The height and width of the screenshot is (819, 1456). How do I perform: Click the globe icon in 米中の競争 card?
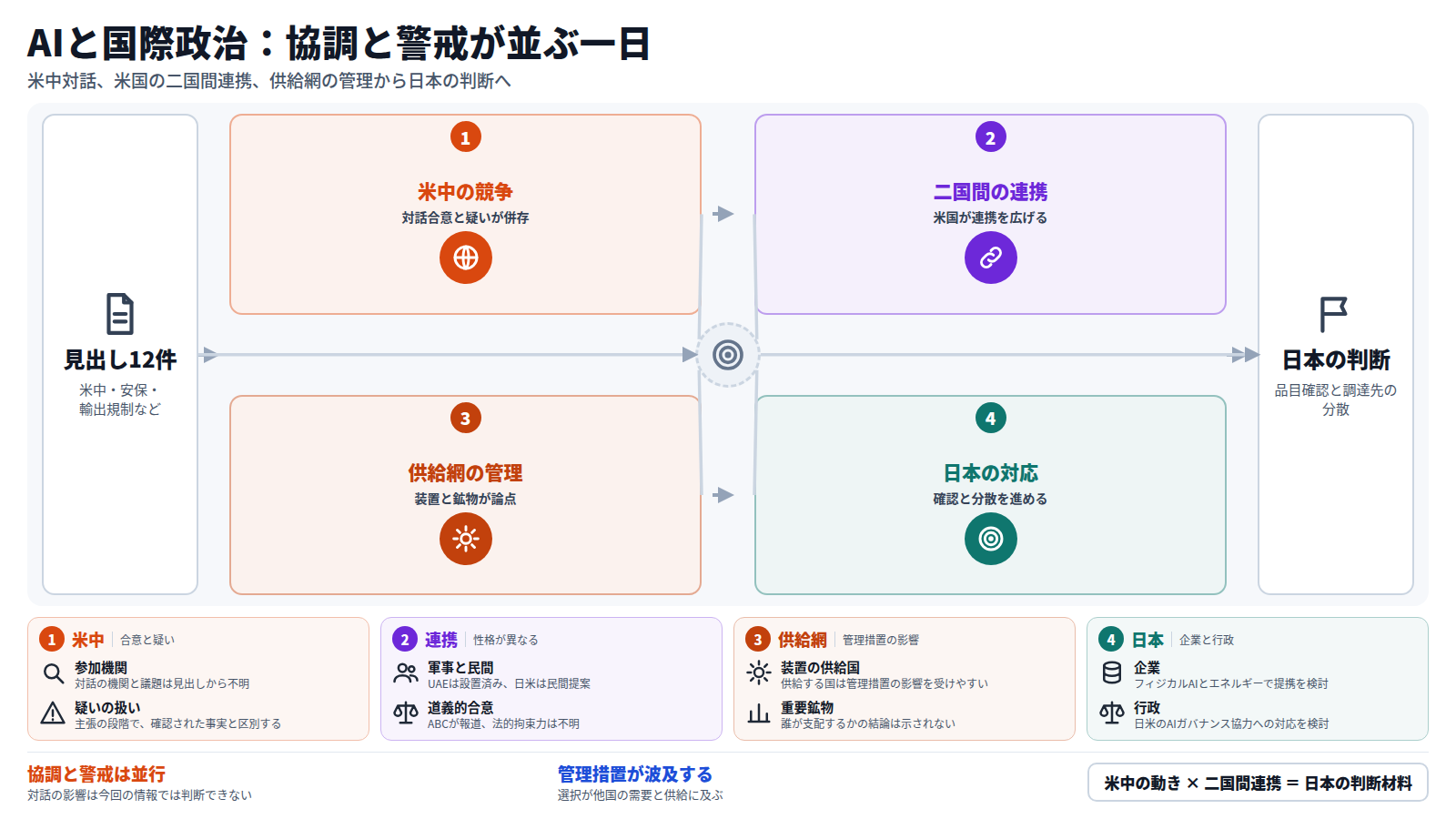[466, 258]
